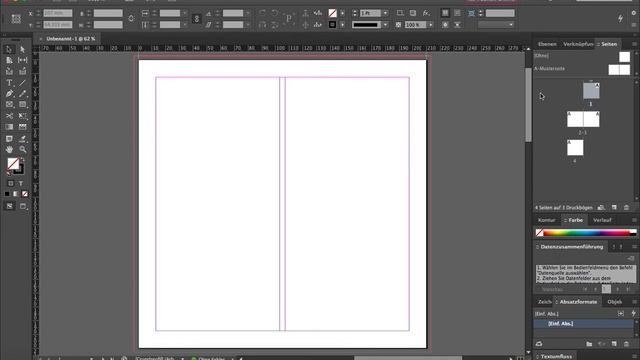Viewport: 640px width, 360px height.
Task: Apply Color button in the toolbox
Action: point(7,194)
